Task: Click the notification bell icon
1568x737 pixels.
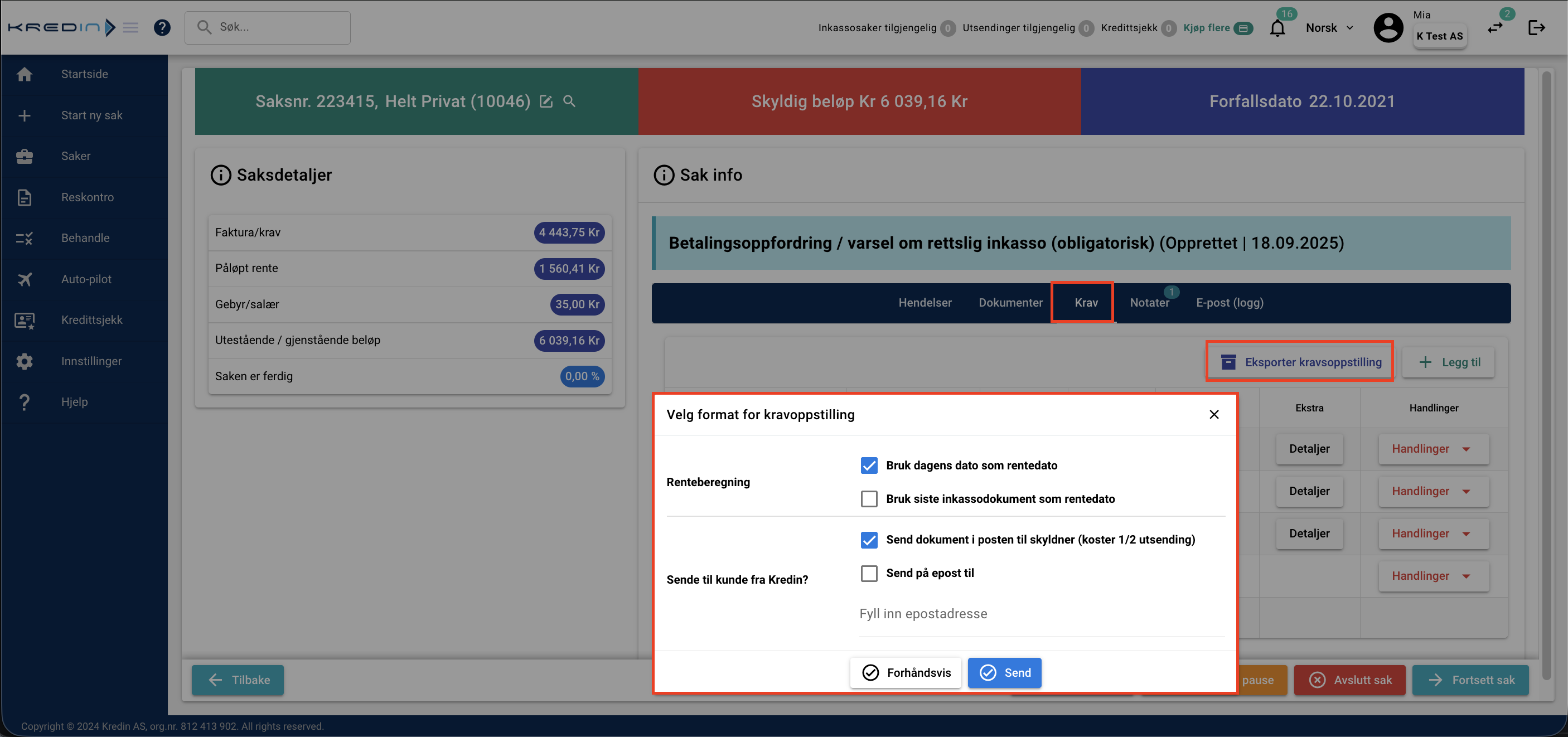Action: pyautogui.click(x=1277, y=28)
